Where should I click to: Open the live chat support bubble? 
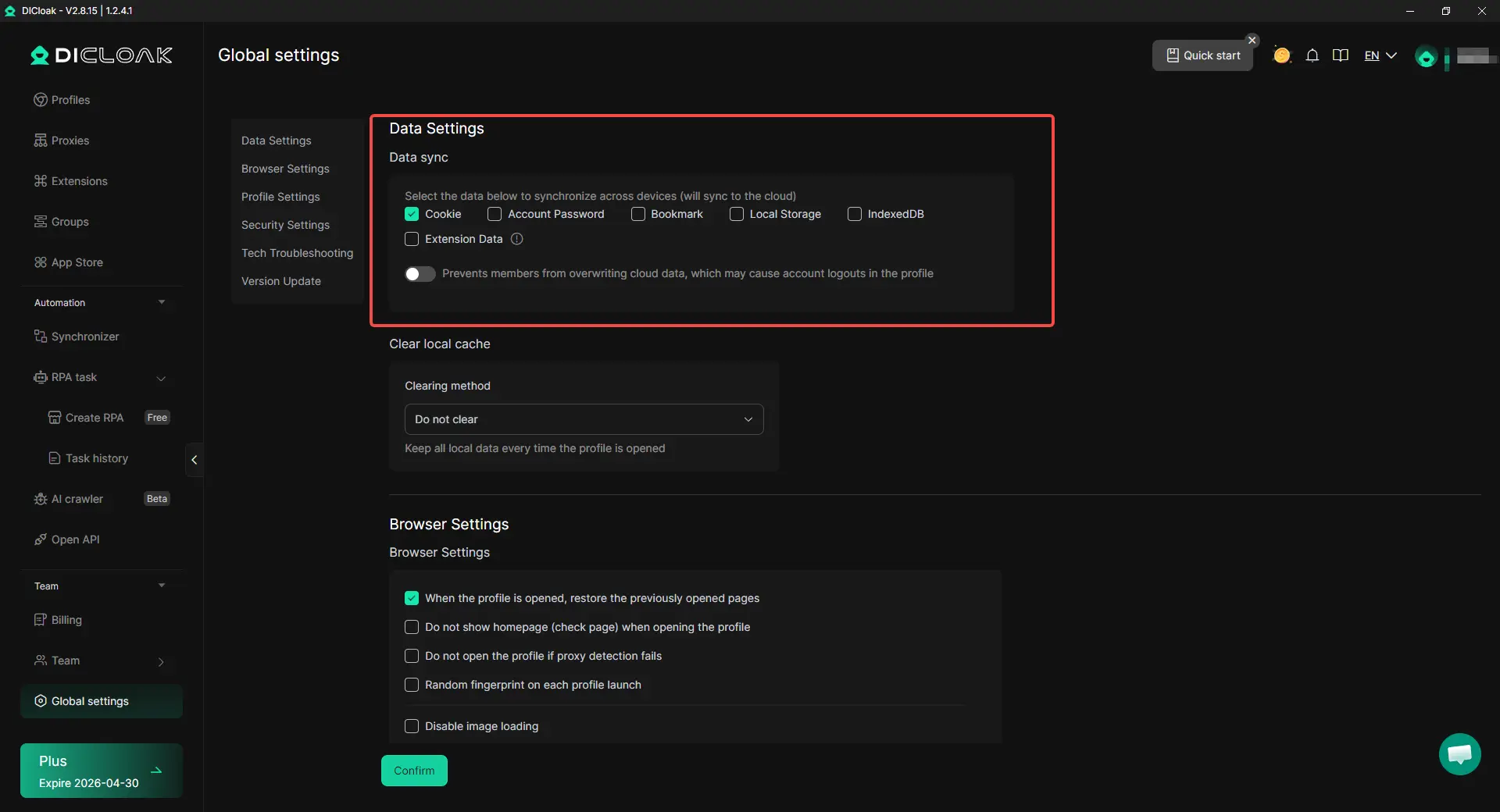(x=1459, y=754)
